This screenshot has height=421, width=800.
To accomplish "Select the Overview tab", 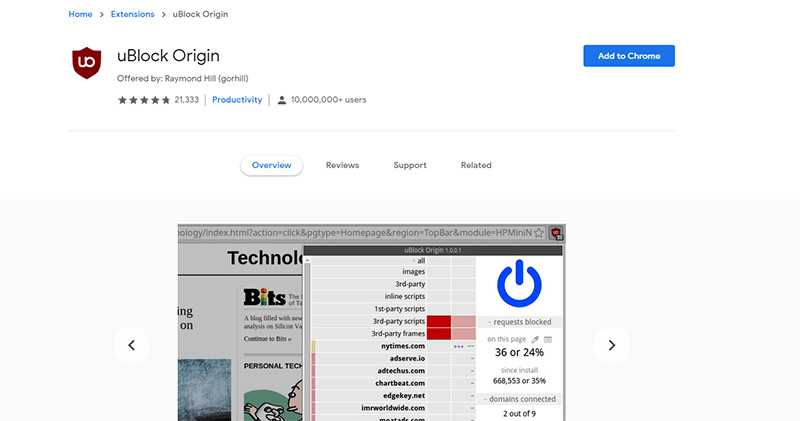I will click(x=271, y=165).
